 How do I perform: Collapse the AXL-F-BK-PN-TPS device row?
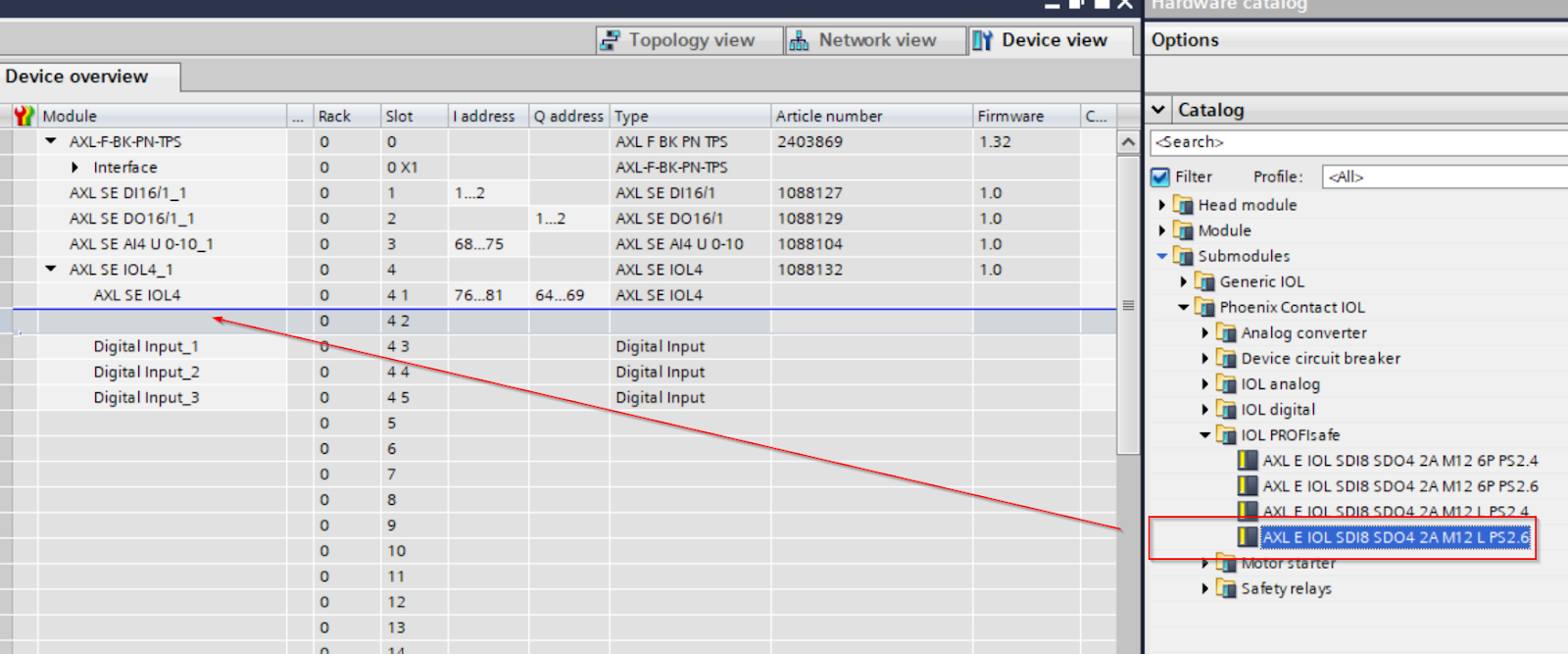pyautogui.click(x=51, y=141)
